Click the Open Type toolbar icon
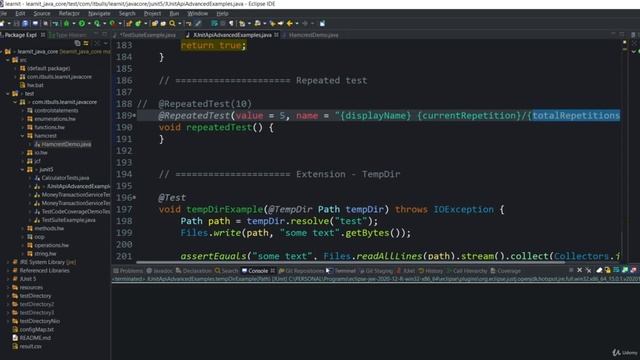640x360 pixels. coord(154,23)
